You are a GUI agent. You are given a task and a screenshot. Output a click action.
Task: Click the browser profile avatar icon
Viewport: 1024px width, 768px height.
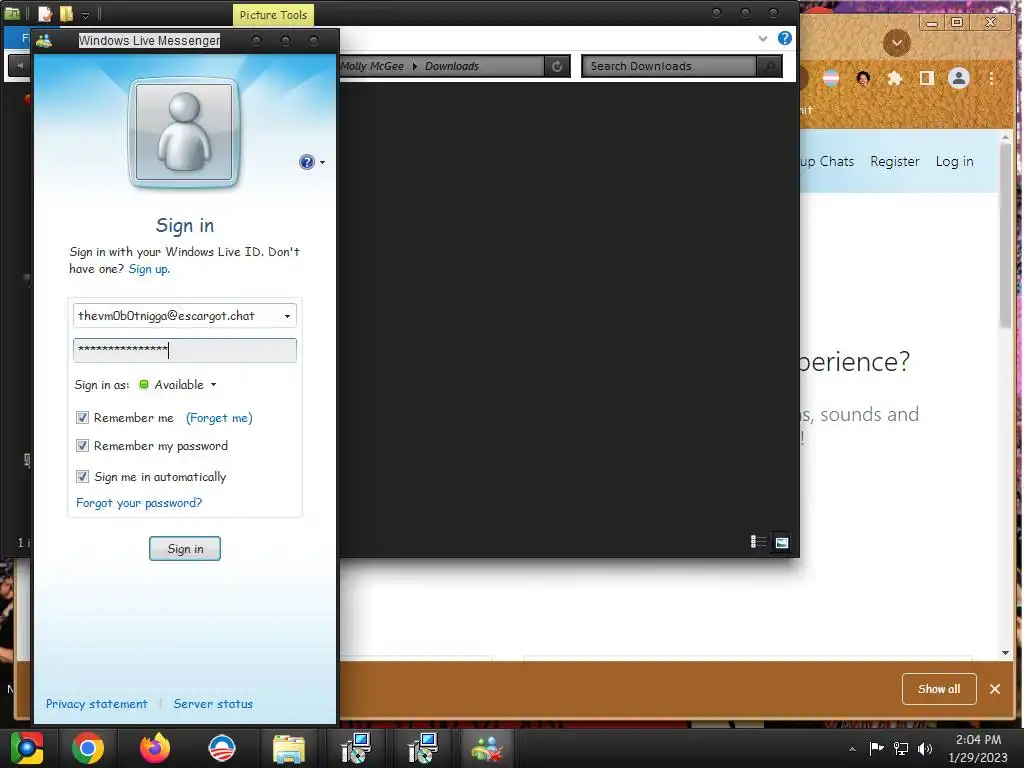(959, 78)
